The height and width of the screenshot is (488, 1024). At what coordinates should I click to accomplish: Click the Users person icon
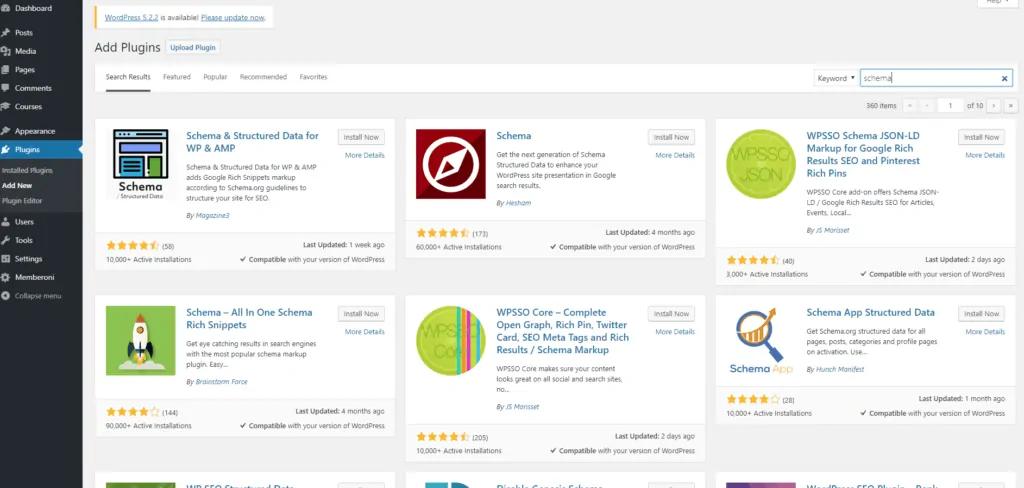(x=5, y=221)
